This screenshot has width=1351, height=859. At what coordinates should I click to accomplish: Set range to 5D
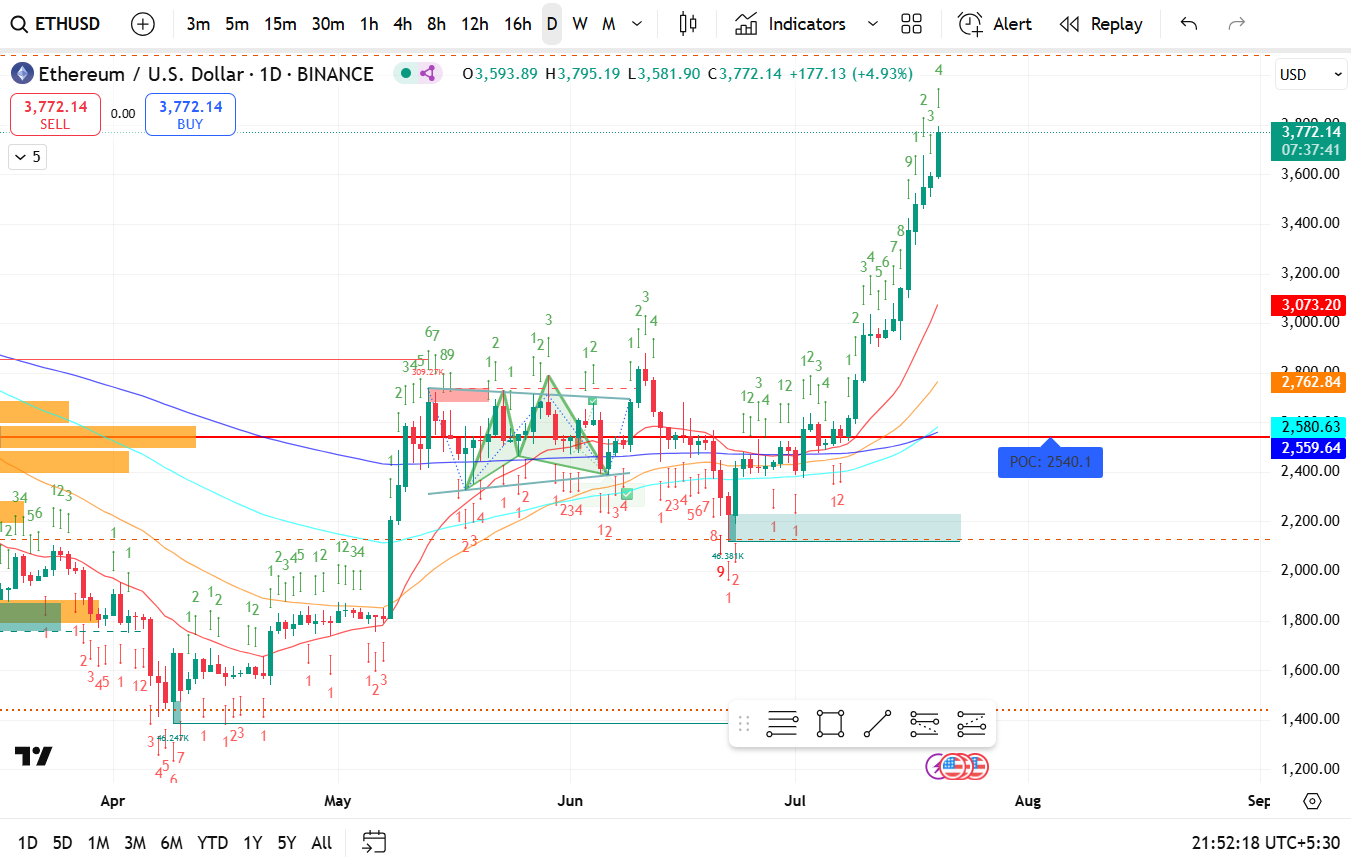pos(62,843)
